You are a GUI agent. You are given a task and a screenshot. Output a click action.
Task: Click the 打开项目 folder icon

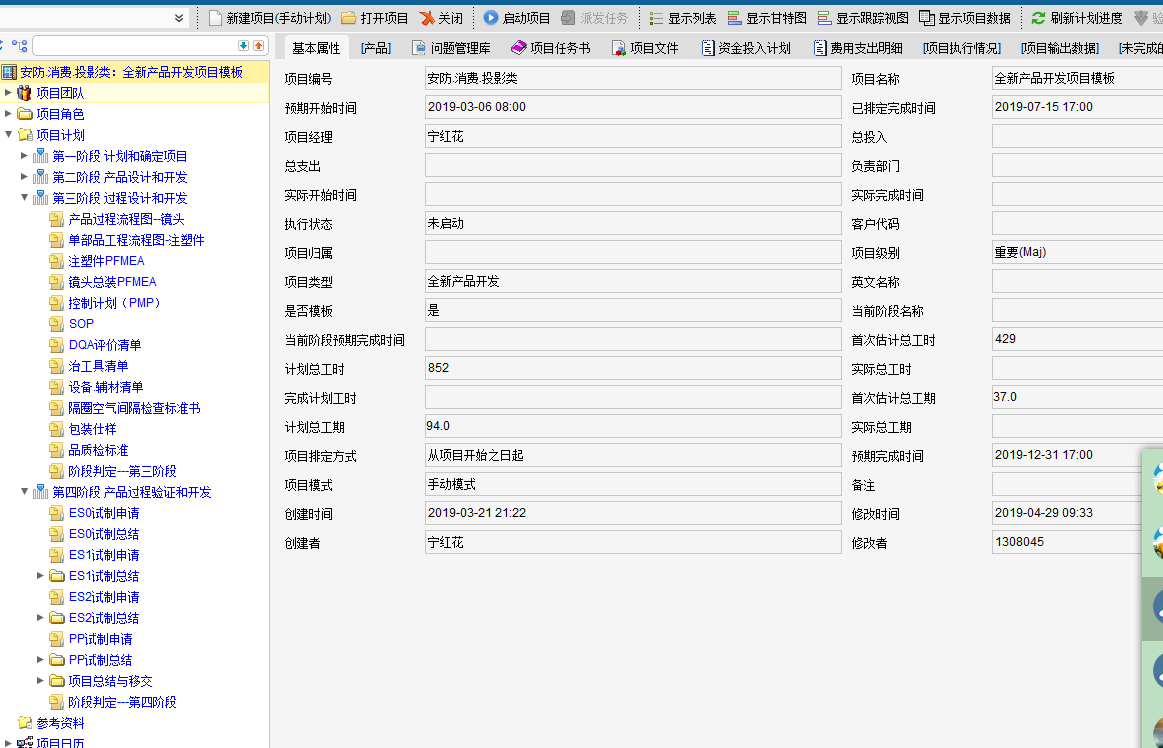pyautogui.click(x=348, y=18)
